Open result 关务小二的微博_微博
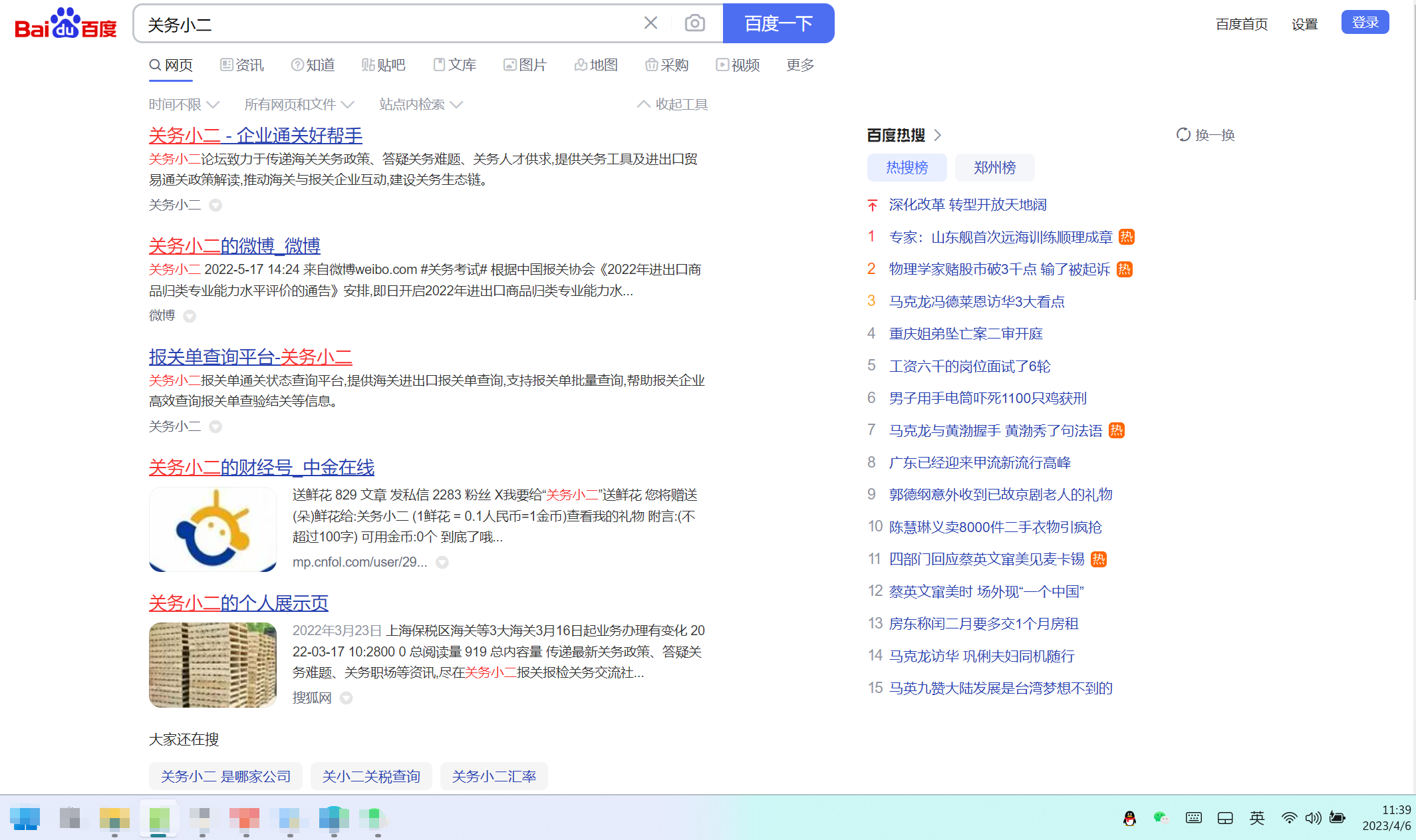1416x840 pixels. click(x=235, y=246)
